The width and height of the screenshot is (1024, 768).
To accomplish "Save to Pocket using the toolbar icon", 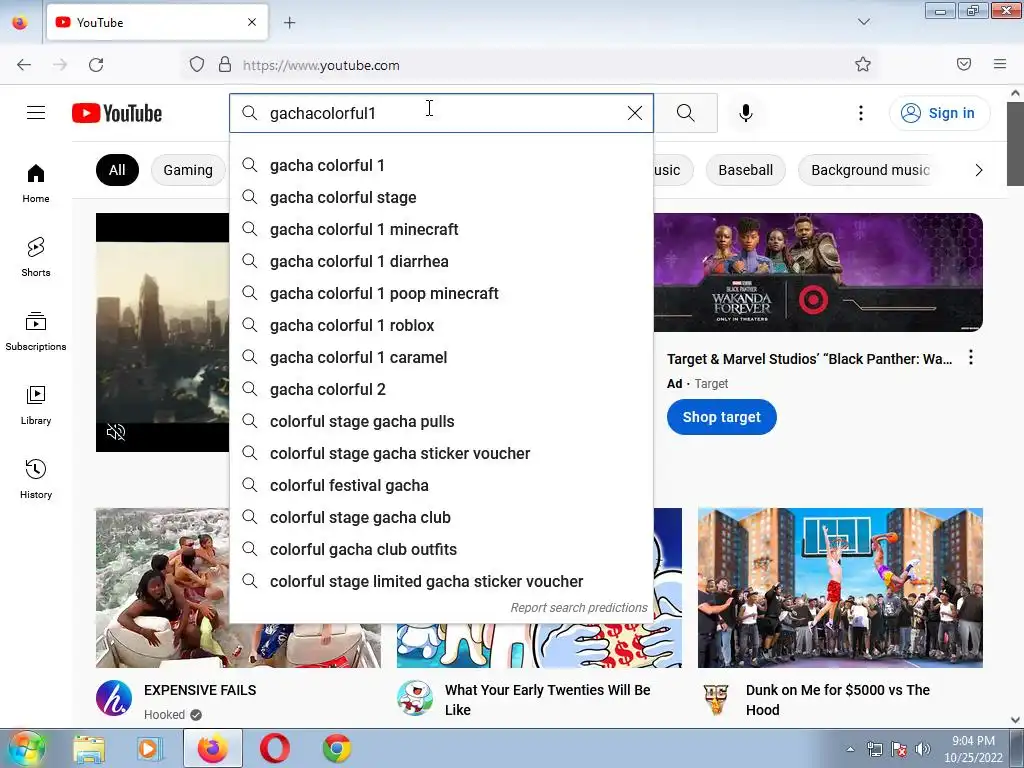I will 963,64.
